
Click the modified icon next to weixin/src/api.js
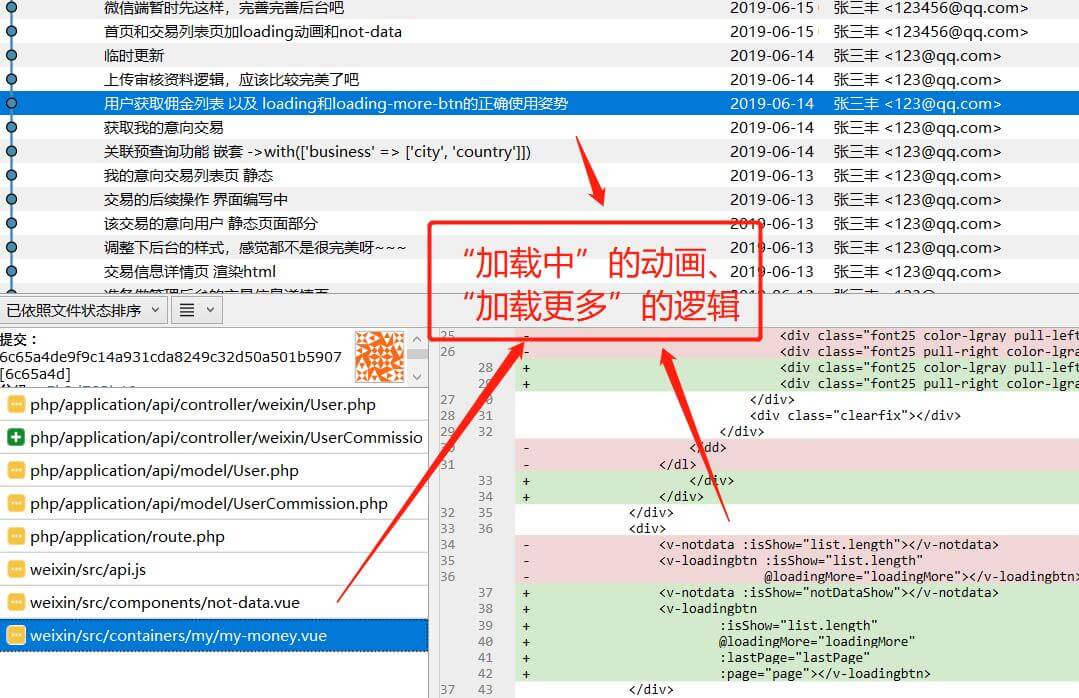coord(16,570)
